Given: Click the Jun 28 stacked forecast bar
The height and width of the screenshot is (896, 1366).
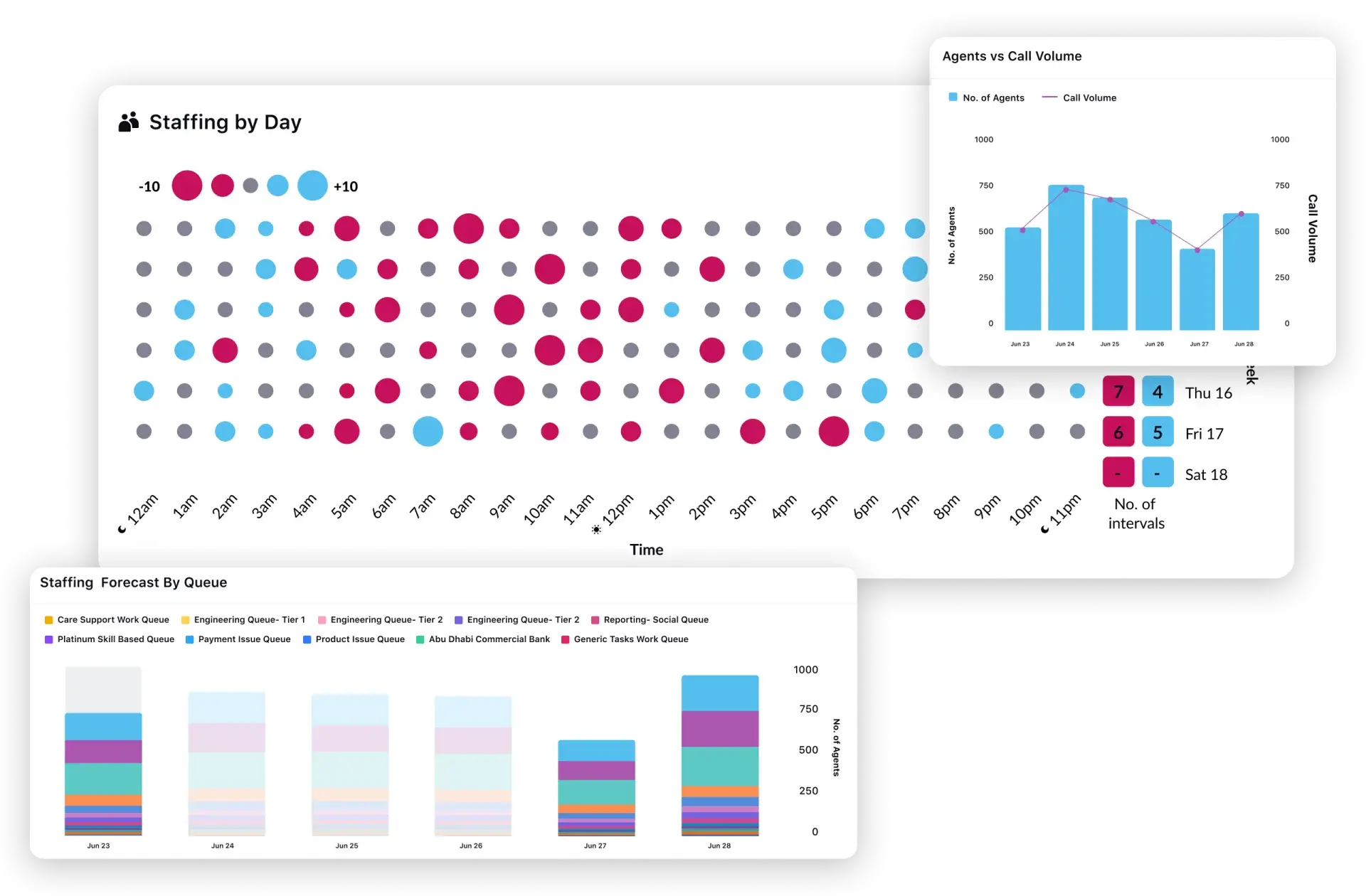Looking at the screenshot, I should (x=719, y=755).
